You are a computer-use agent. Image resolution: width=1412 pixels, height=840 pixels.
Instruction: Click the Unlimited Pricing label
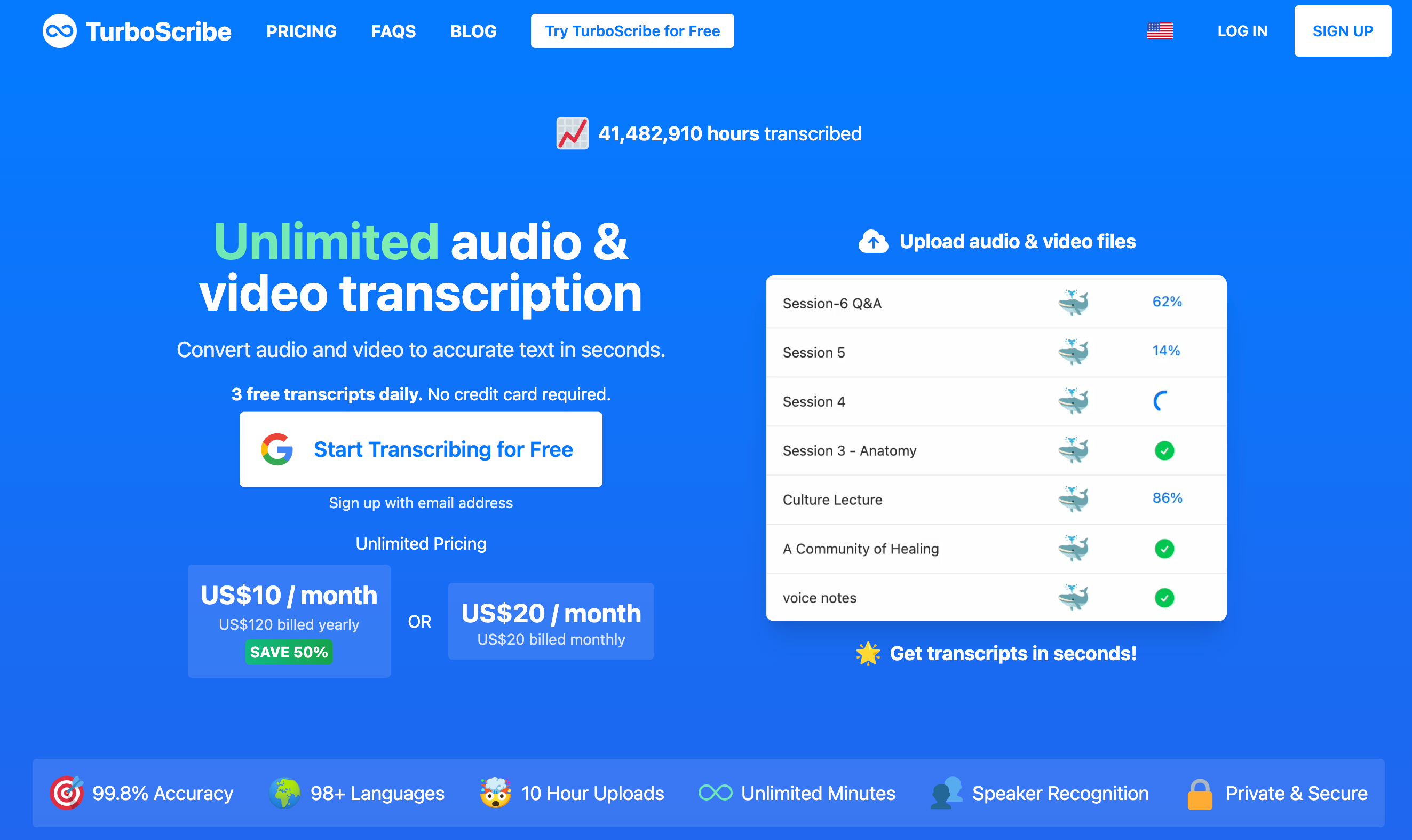click(x=421, y=544)
